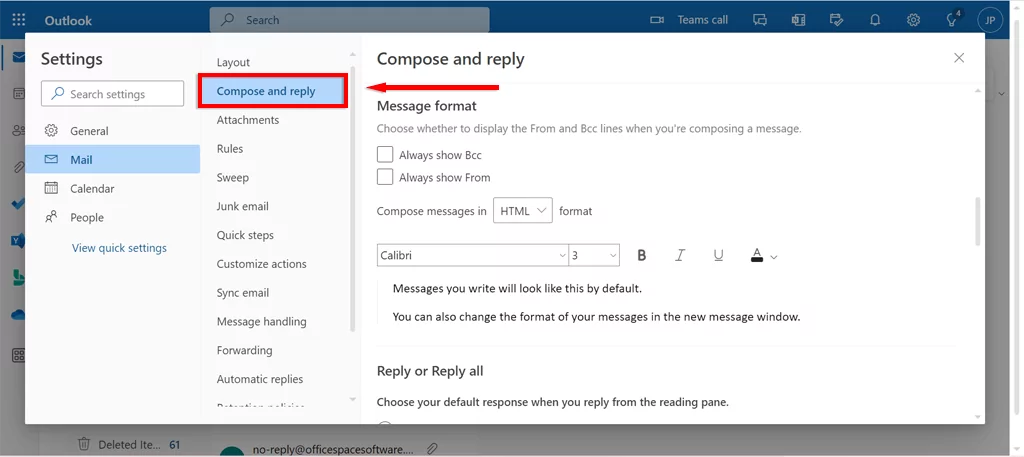The height and width of the screenshot is (457, 1024).
Task: Expand the font color chevron
Action: 774,257
